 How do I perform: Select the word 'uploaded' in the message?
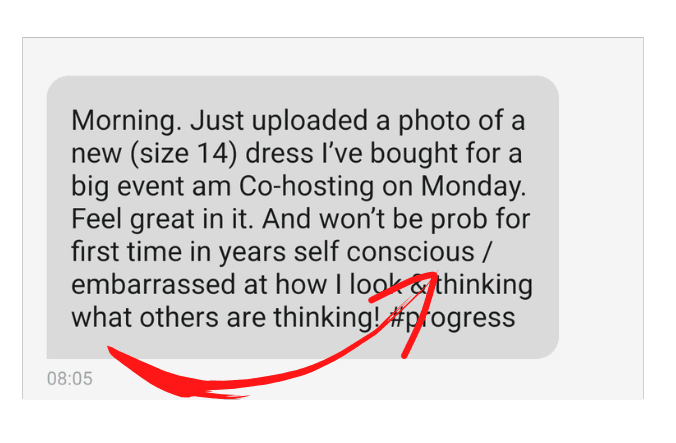tap(310, 121)
